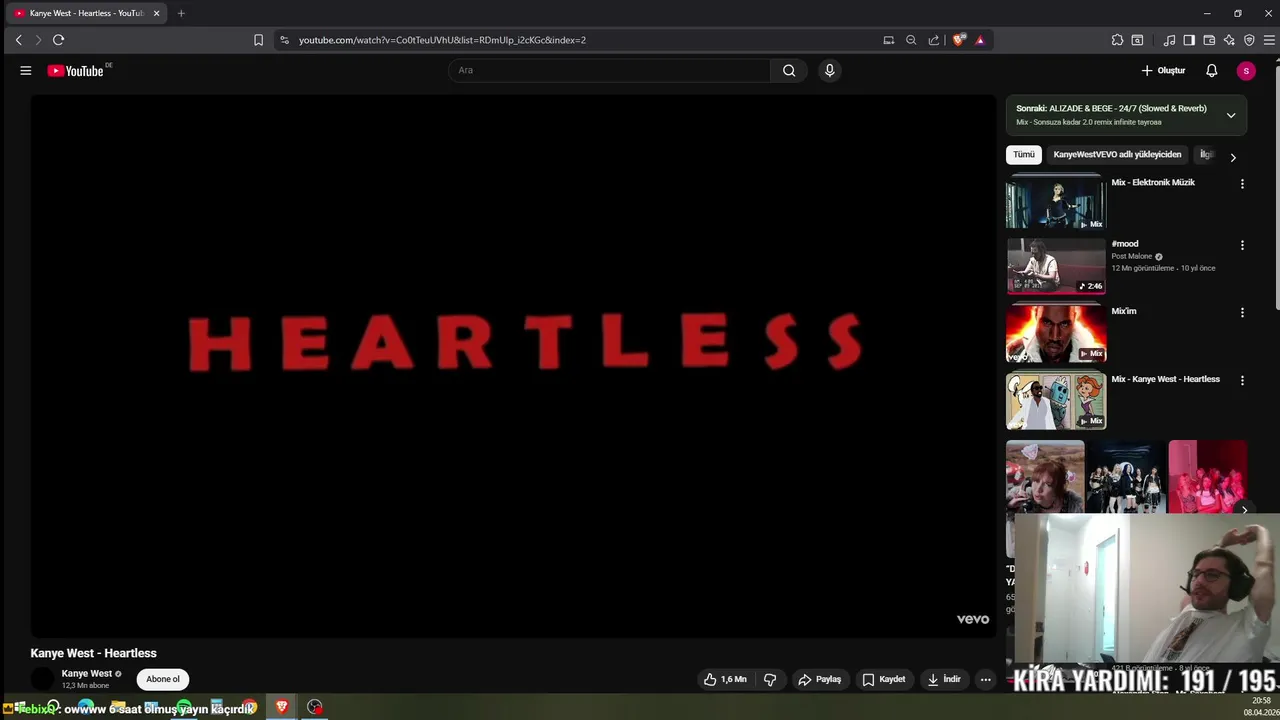Dislike the Heartless video
Screen dimensions: 1280x720
point(770,679)
